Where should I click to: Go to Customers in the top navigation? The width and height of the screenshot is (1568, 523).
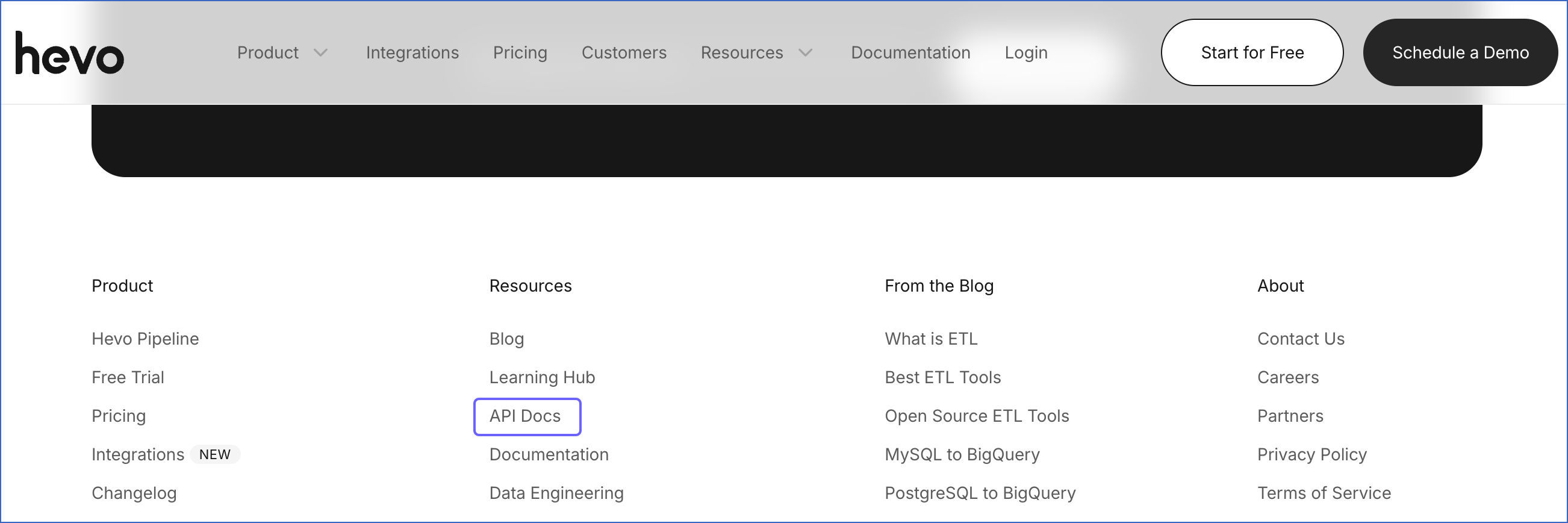[624, 53]
